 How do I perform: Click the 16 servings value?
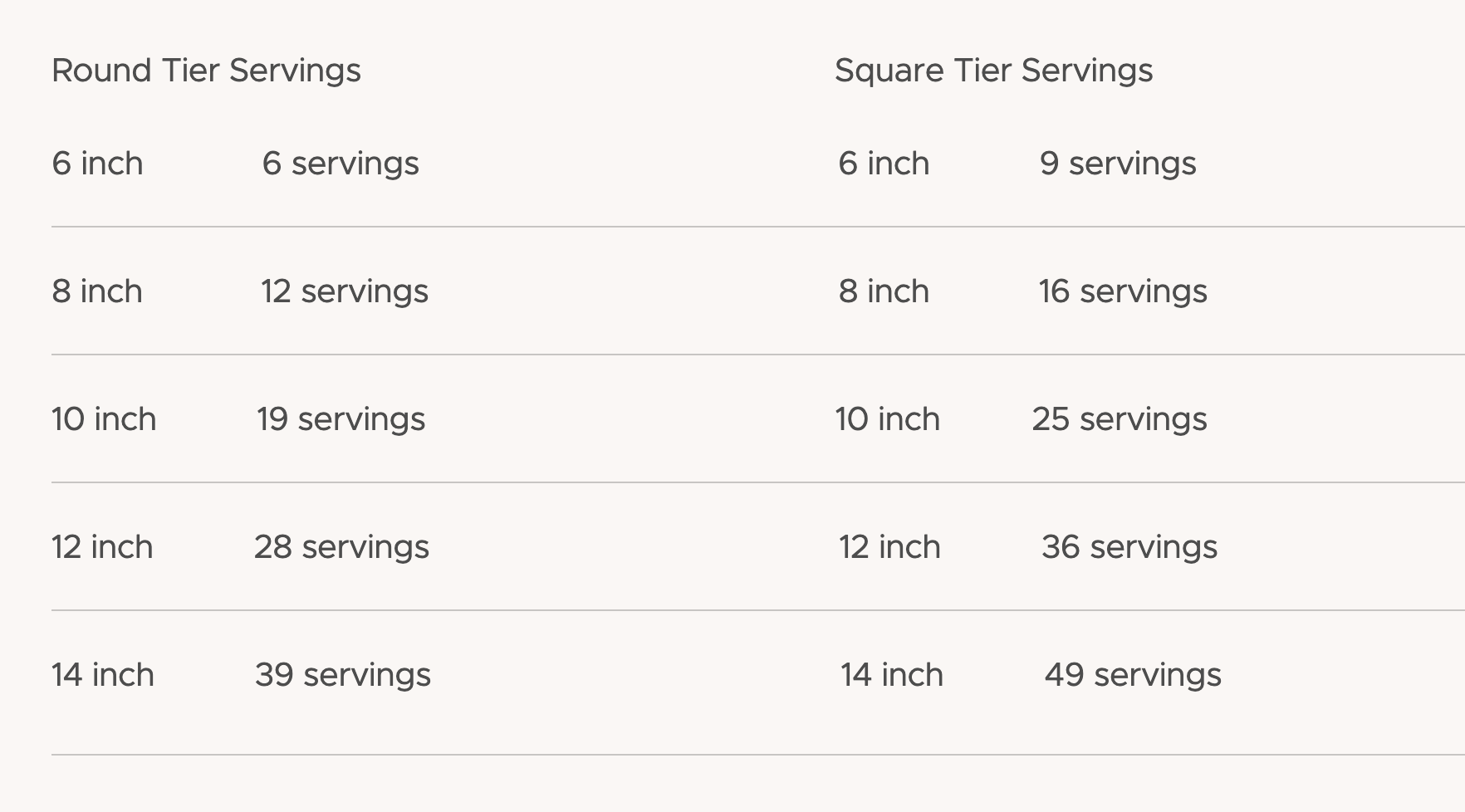(1123, 291)
